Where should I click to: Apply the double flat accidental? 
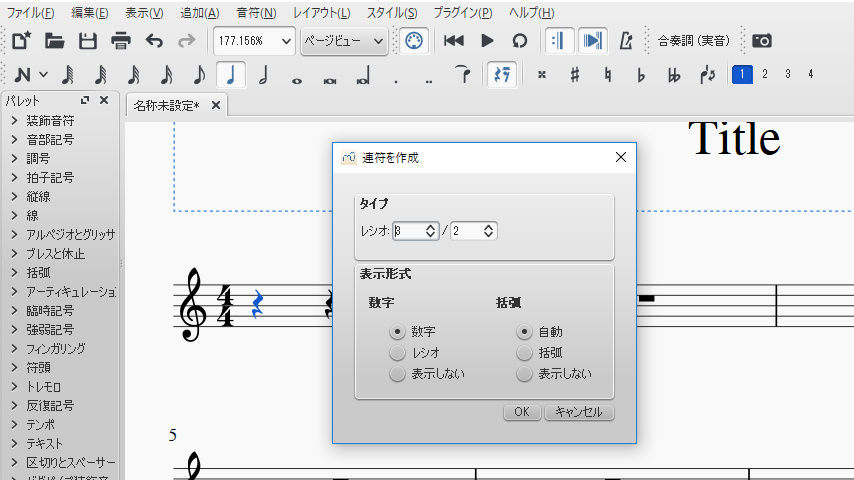[x=674, y=75]
